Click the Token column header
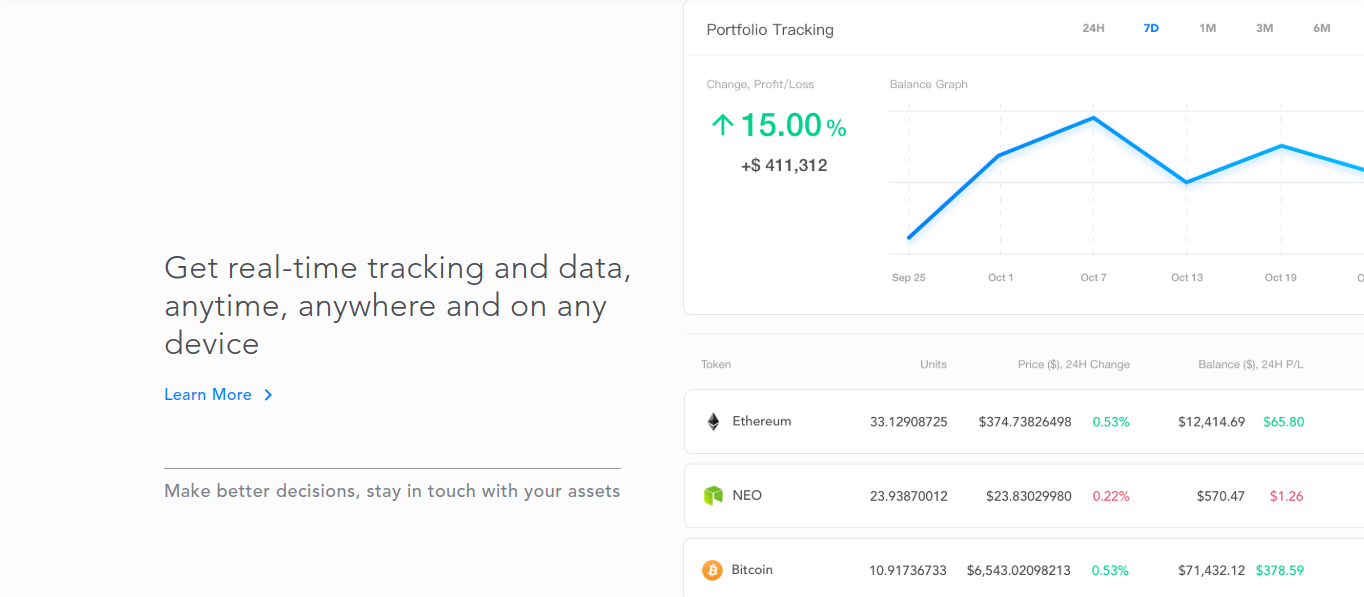1364x597 pixels. (716, 364)
